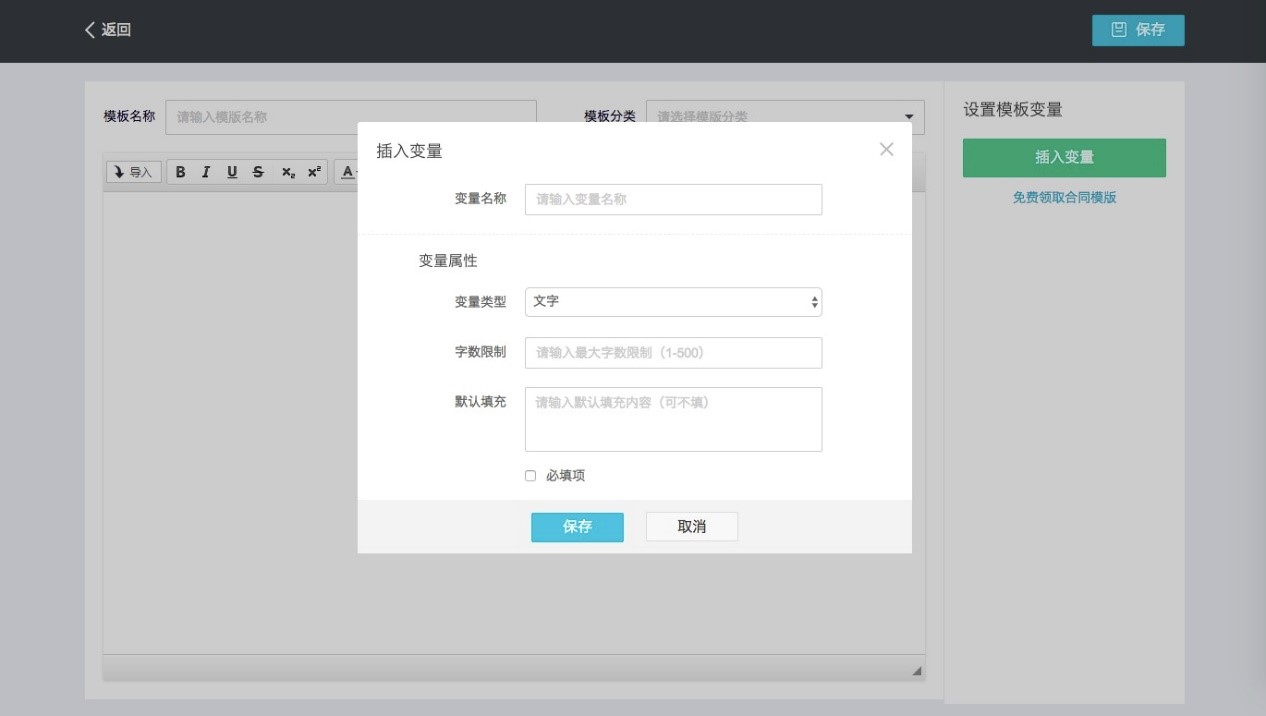Click the green 插入变量 button
Image resolution: width=1266 pixels, height=716 pixels.
tap(1064, 157)
